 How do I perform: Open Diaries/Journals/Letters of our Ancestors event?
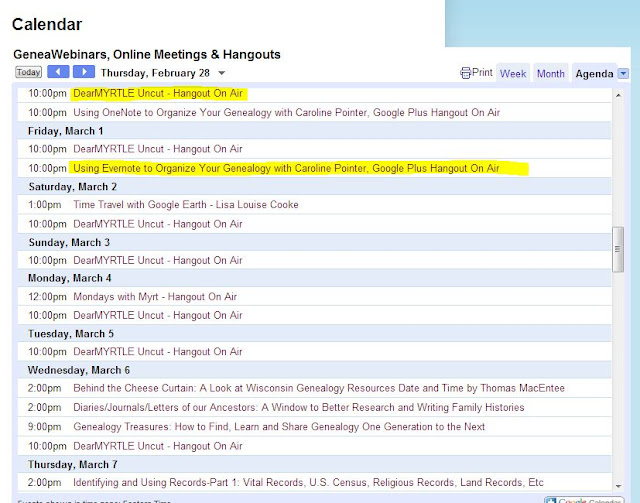pyautogui.click(x=299, y=407)
